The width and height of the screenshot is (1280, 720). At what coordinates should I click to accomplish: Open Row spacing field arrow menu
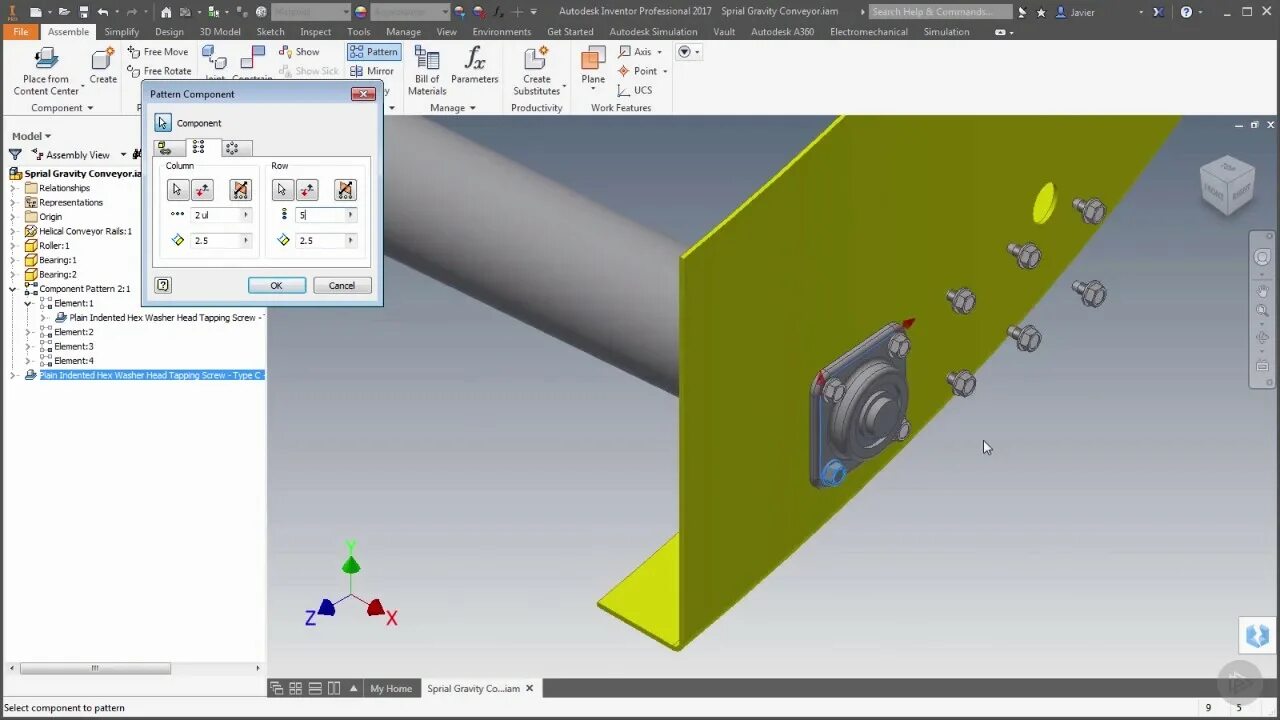(x=350, y=241)
